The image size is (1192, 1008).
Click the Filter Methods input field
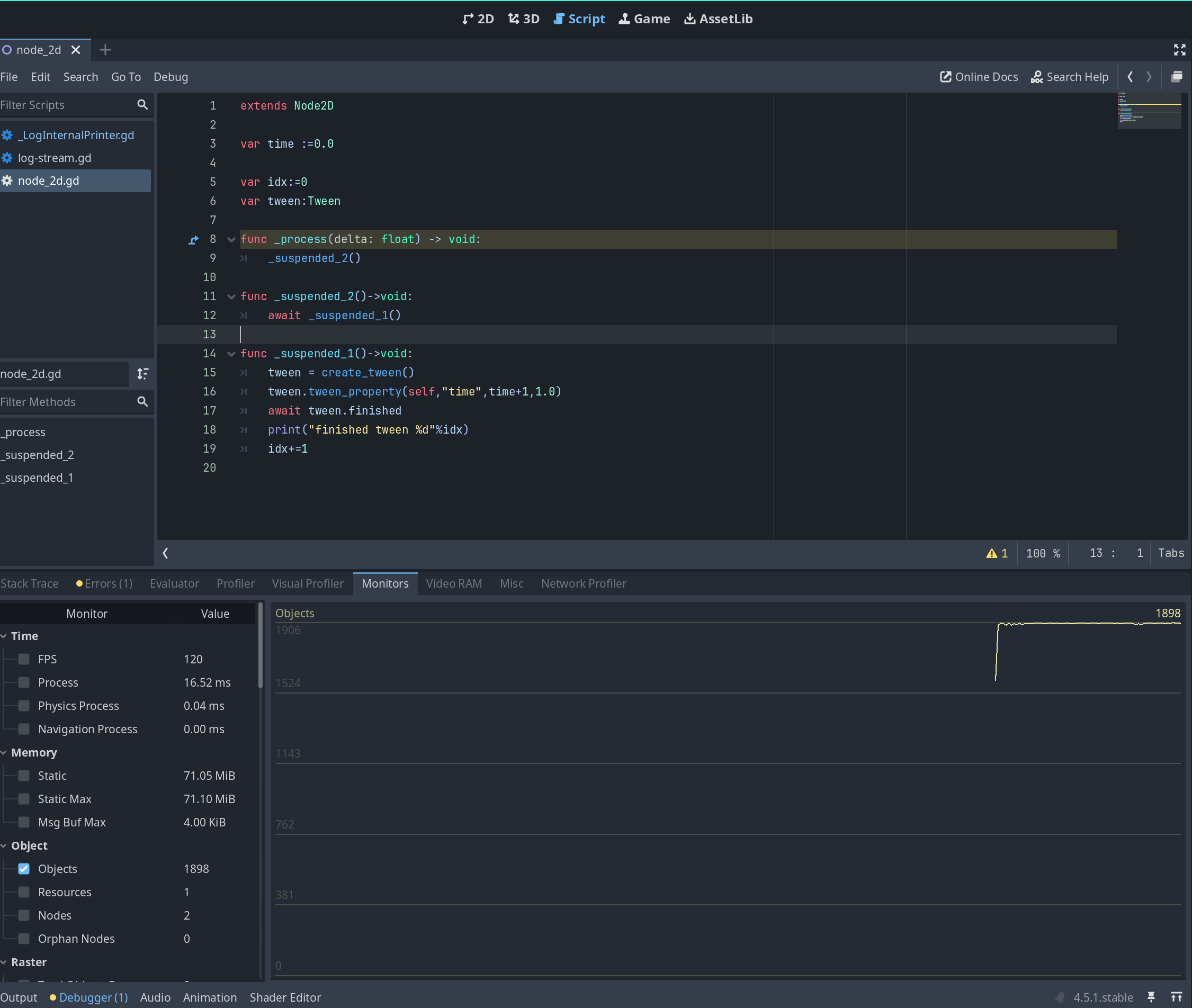coord(66,402)
